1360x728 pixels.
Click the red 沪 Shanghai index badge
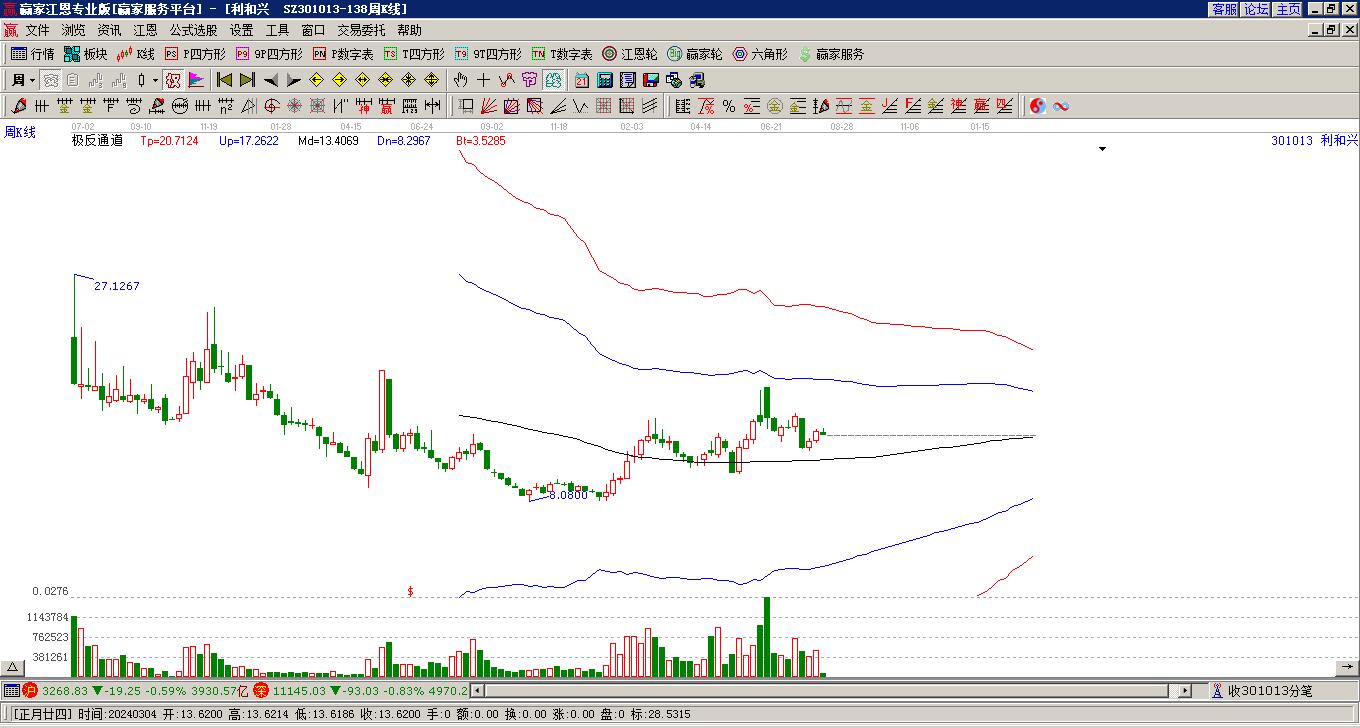[x=30, y=690]
